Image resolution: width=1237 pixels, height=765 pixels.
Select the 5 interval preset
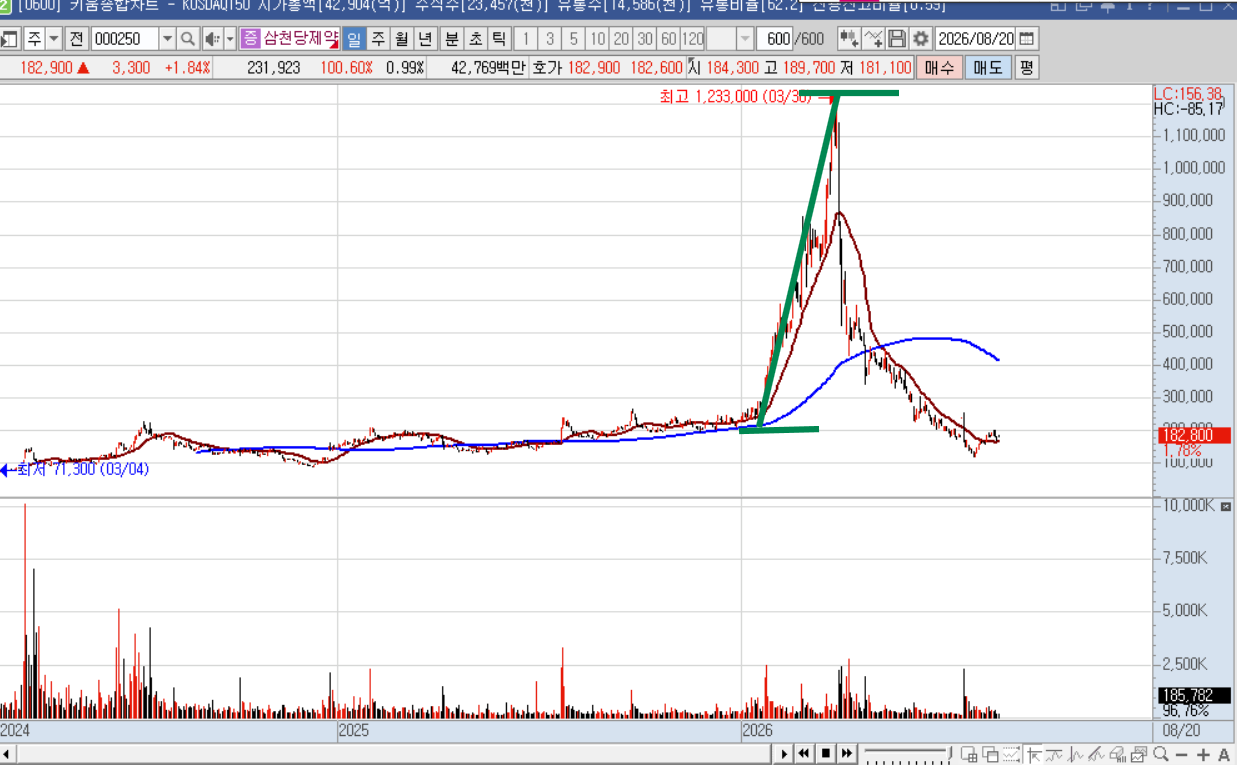click(x=573, y=39)
